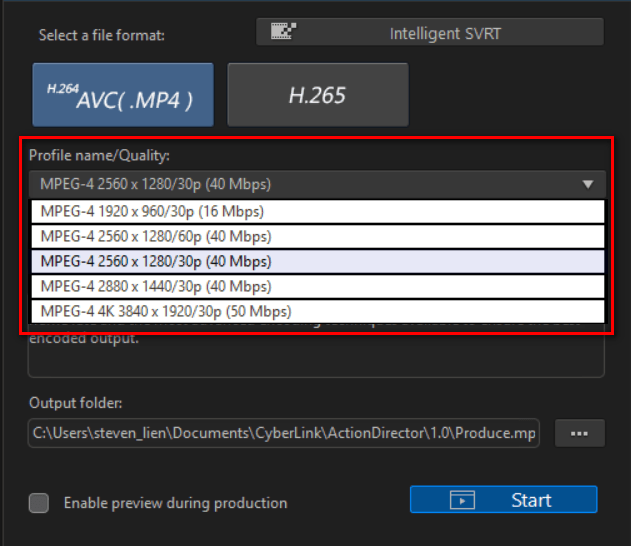
Task: Choose MPEG-4 1920 x 960/30p (16 Mbps)
Action: [x=318, y=212]
